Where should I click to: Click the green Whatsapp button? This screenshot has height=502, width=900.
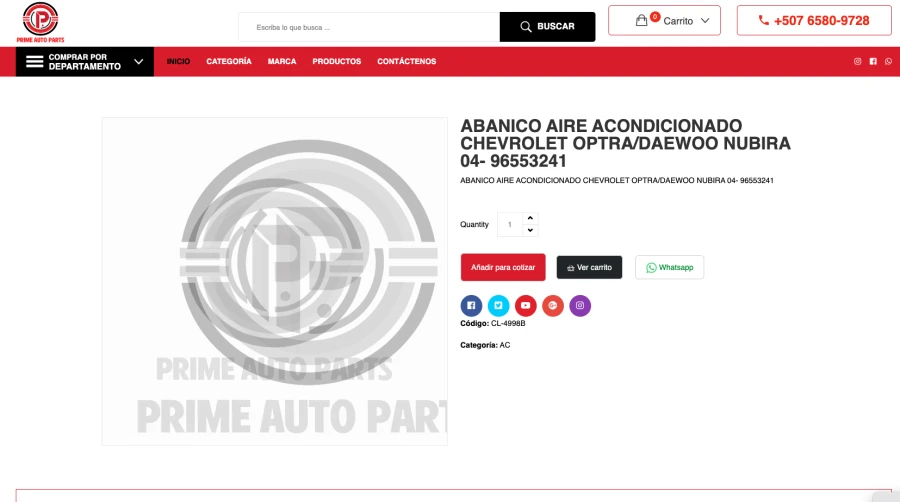coord(669,267)
